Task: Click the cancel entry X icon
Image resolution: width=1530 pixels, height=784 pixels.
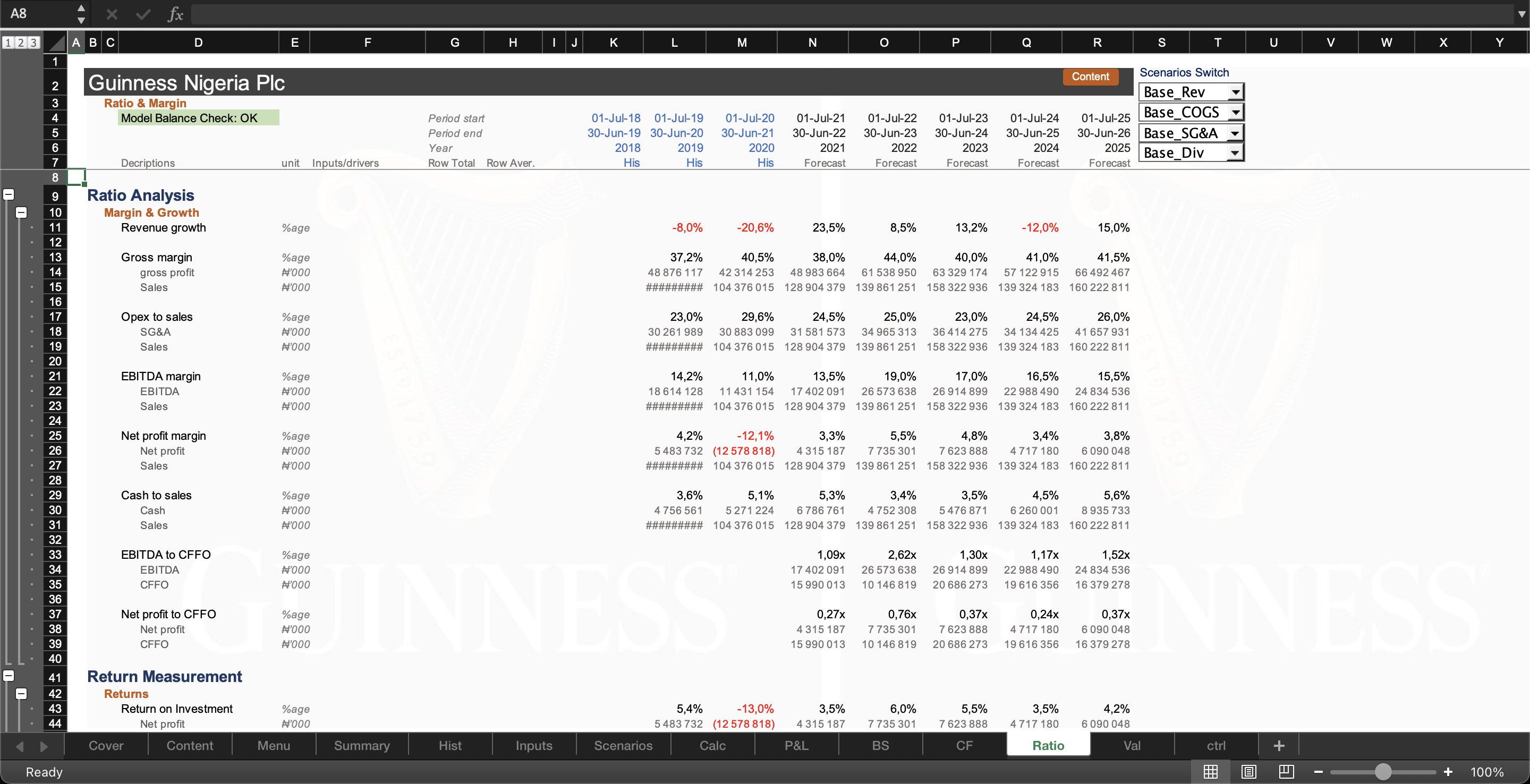Action: pyautogui.click(x=112, y=14)
